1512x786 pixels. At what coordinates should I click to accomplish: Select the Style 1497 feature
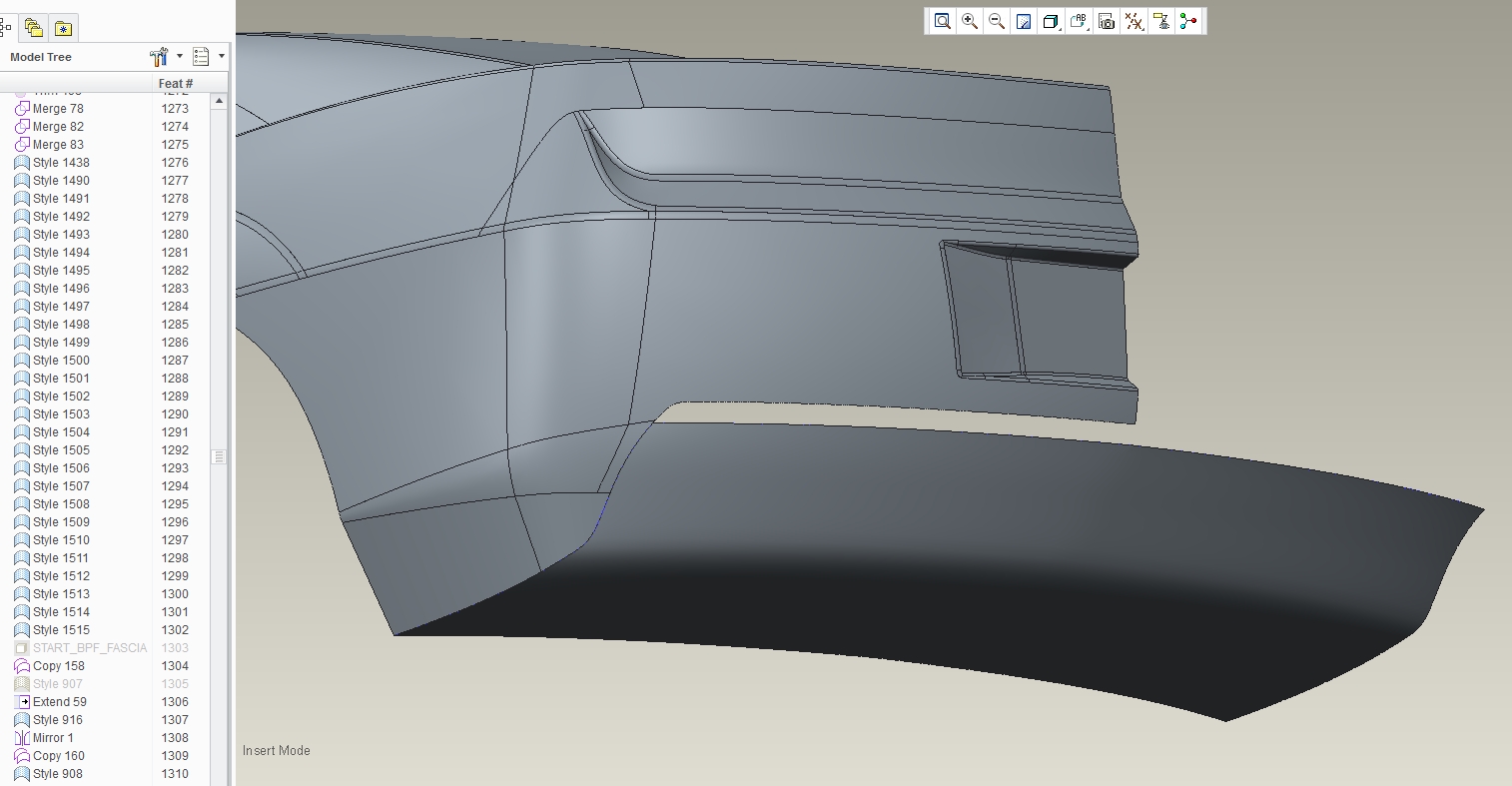(61, 307)
